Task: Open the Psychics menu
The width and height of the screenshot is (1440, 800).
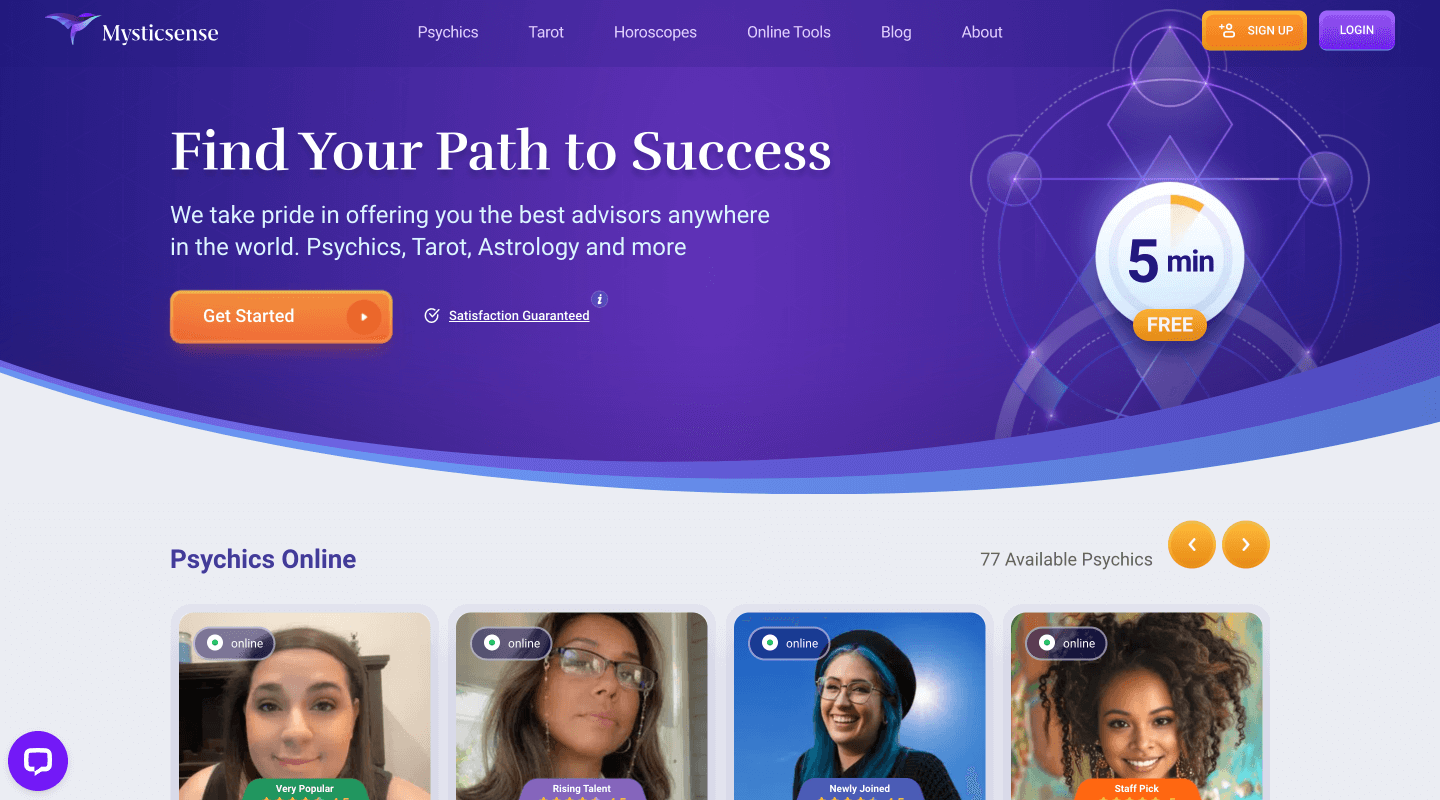Action: pyautogui.click(x=448, y=32)
